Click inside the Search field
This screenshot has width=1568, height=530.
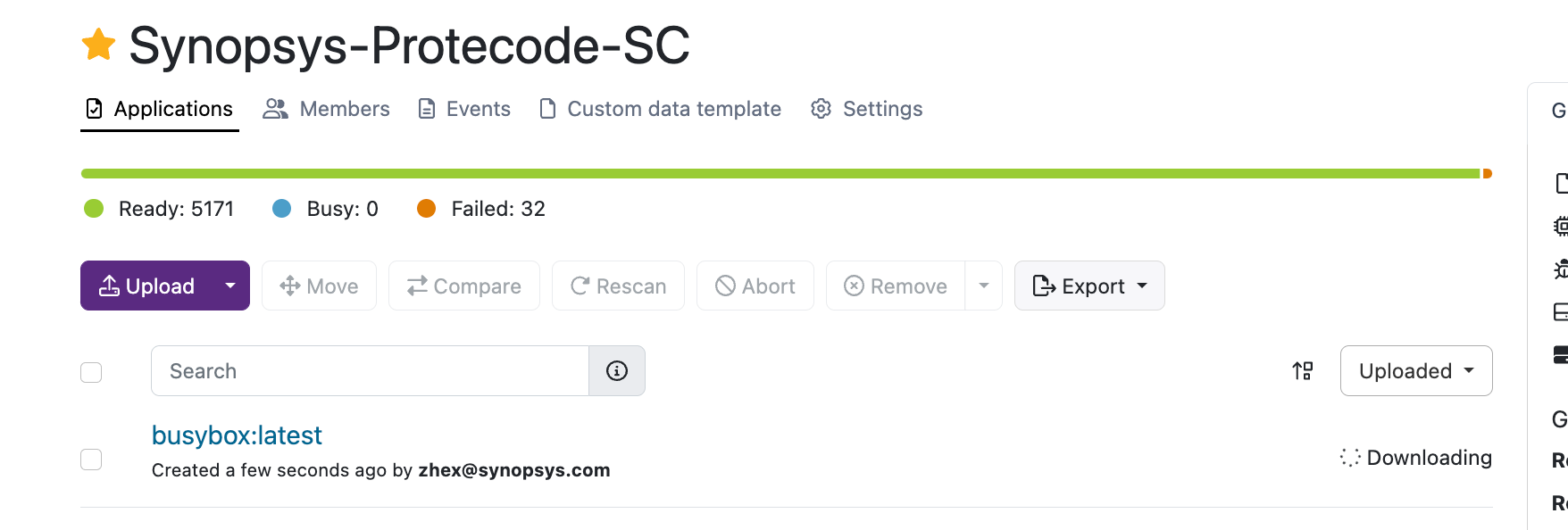357,370
